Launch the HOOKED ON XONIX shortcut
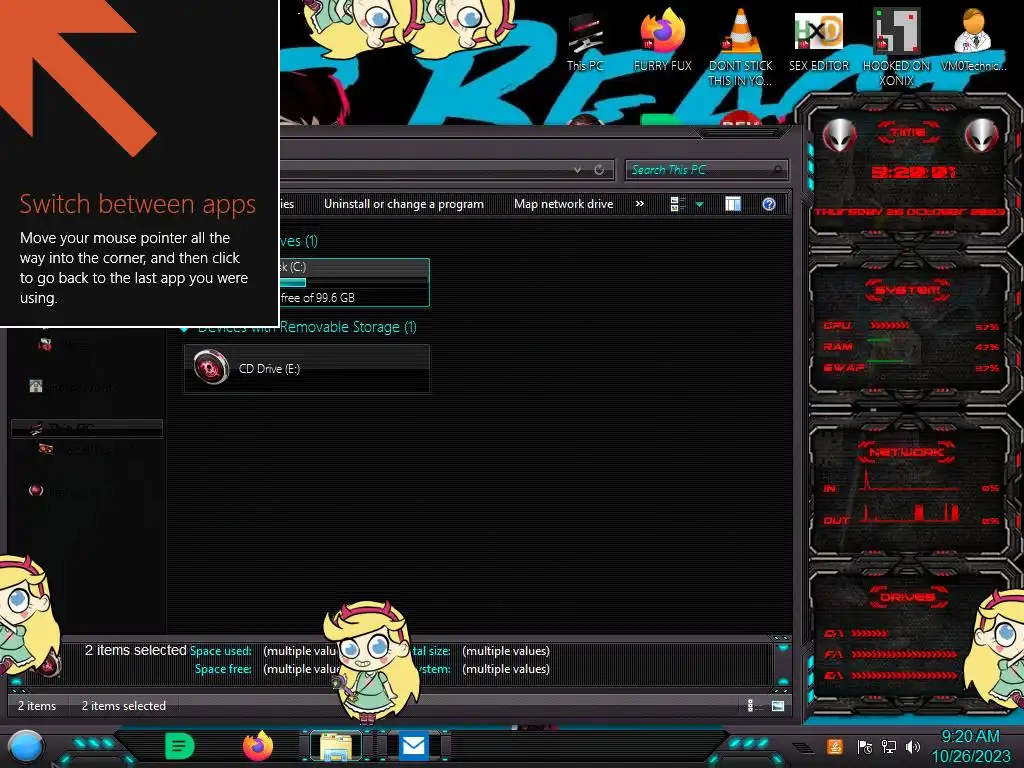 click(896, 47)
